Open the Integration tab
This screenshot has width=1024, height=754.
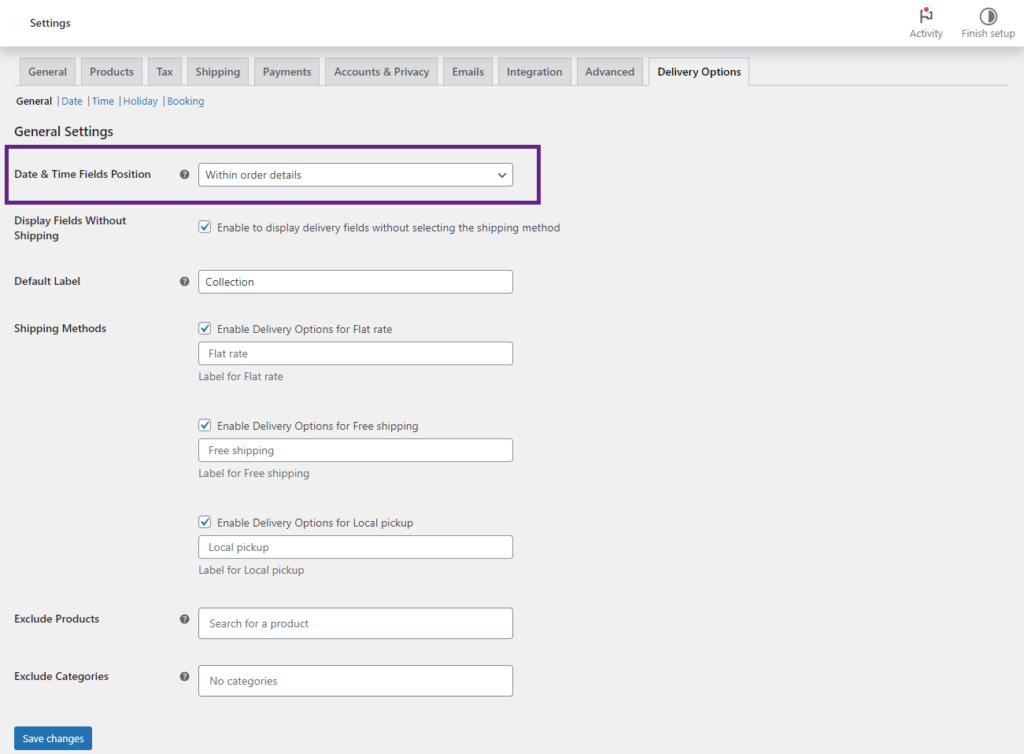[x=534, y=72]
